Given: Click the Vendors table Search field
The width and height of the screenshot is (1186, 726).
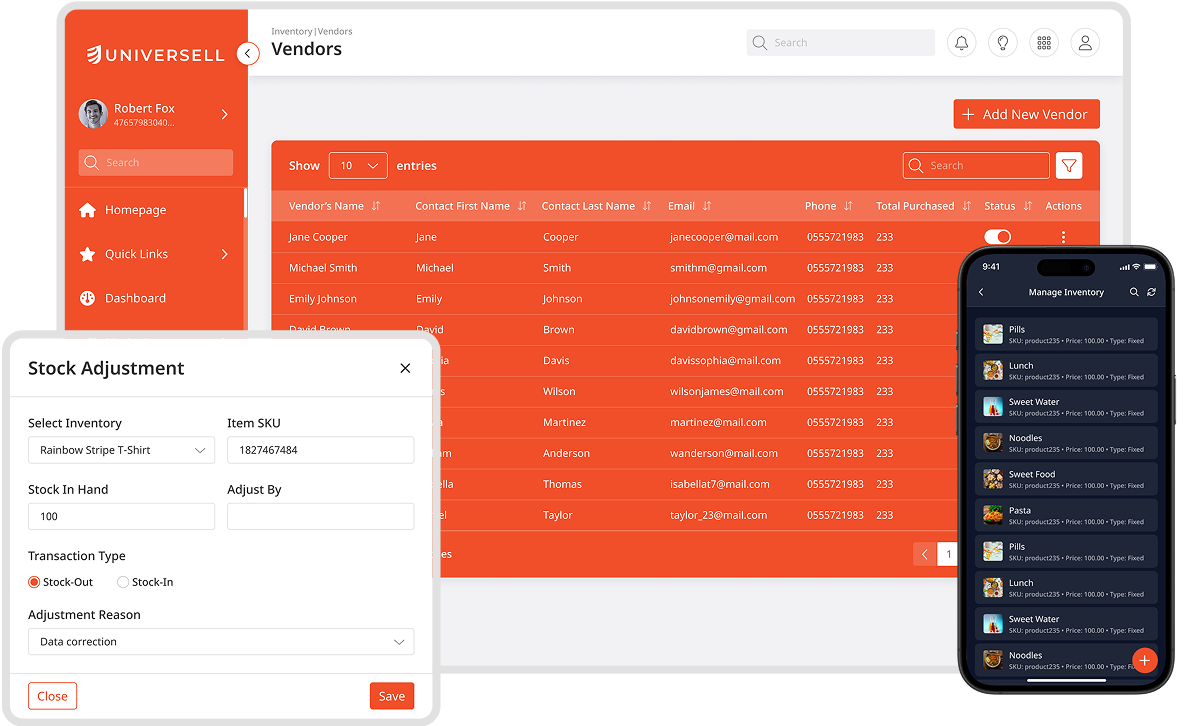Looking at the screenshot, I should click(x=976, y=166).
